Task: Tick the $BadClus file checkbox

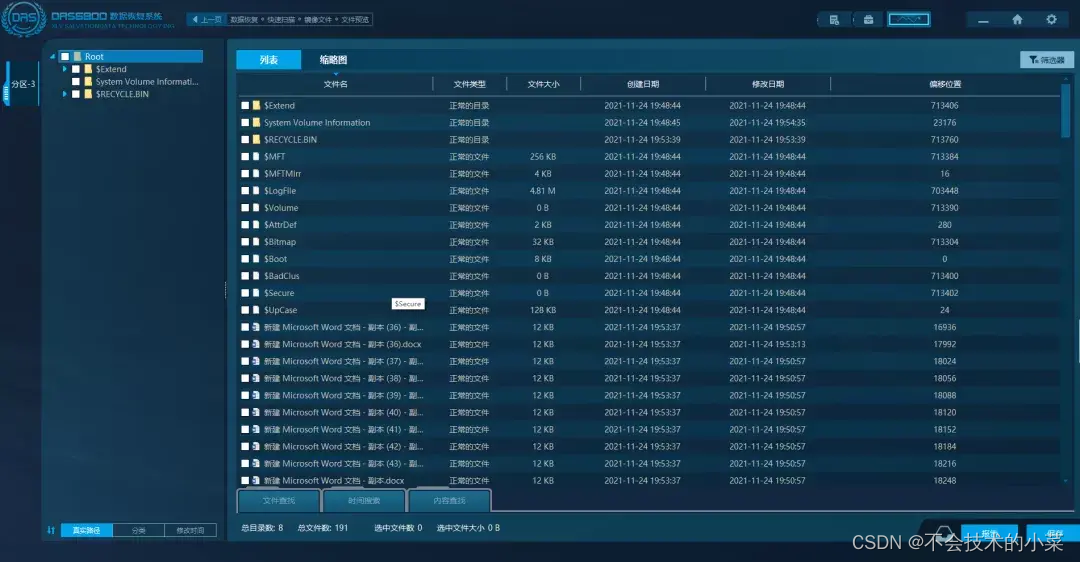Action: [x=245, y=276]
